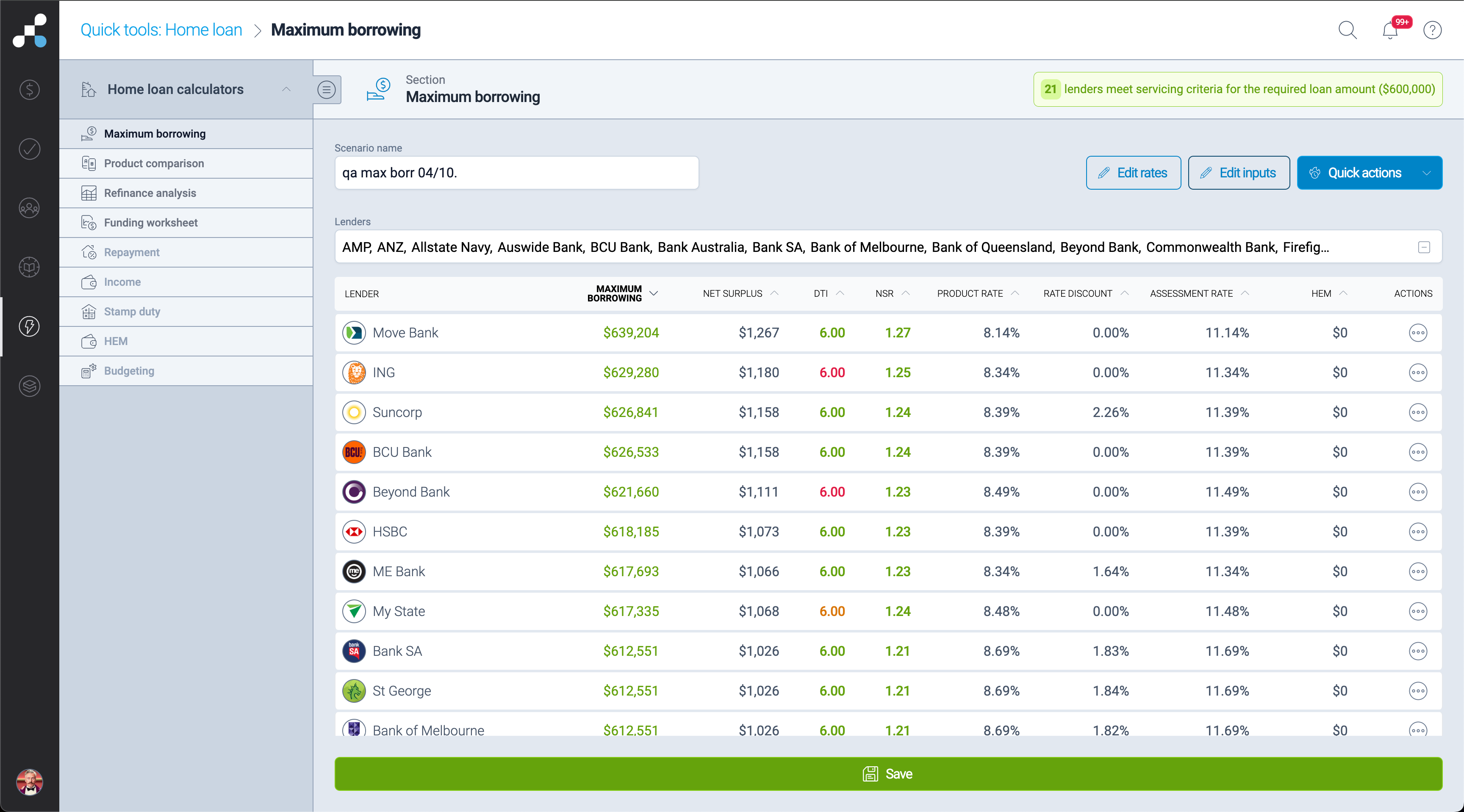1464x812 pixels.
Task: Sort by Product Rate column
Action: (x=978, y=293)
